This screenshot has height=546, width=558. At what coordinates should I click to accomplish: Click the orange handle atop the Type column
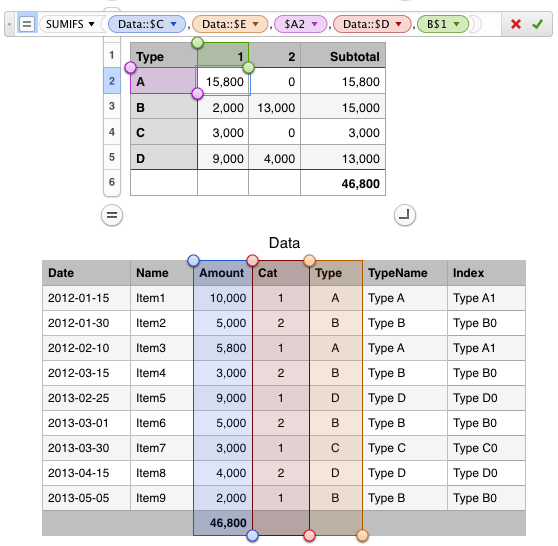coord(309,260)
